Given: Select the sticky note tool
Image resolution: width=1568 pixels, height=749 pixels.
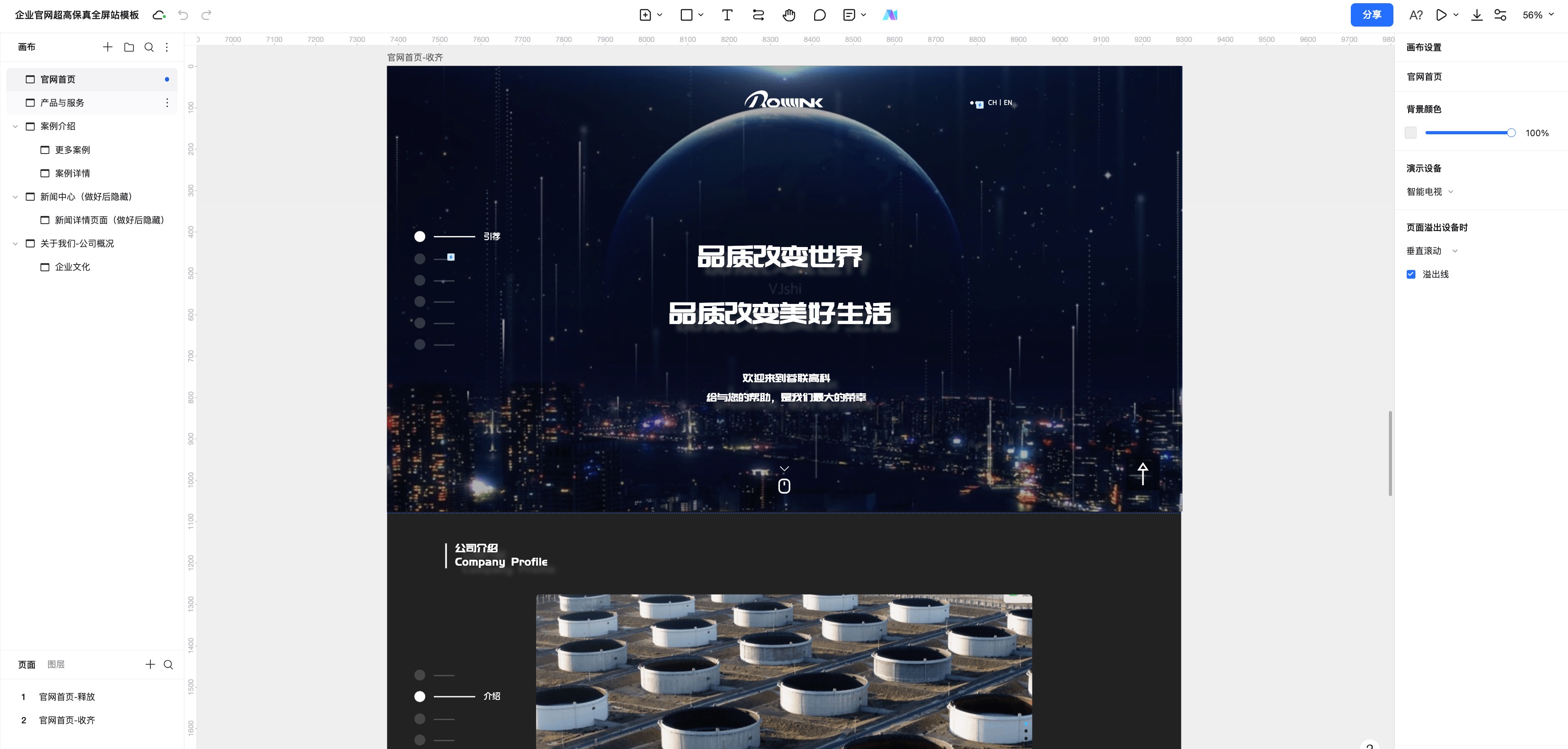Looking at the screenshot, I should [850, 15].
